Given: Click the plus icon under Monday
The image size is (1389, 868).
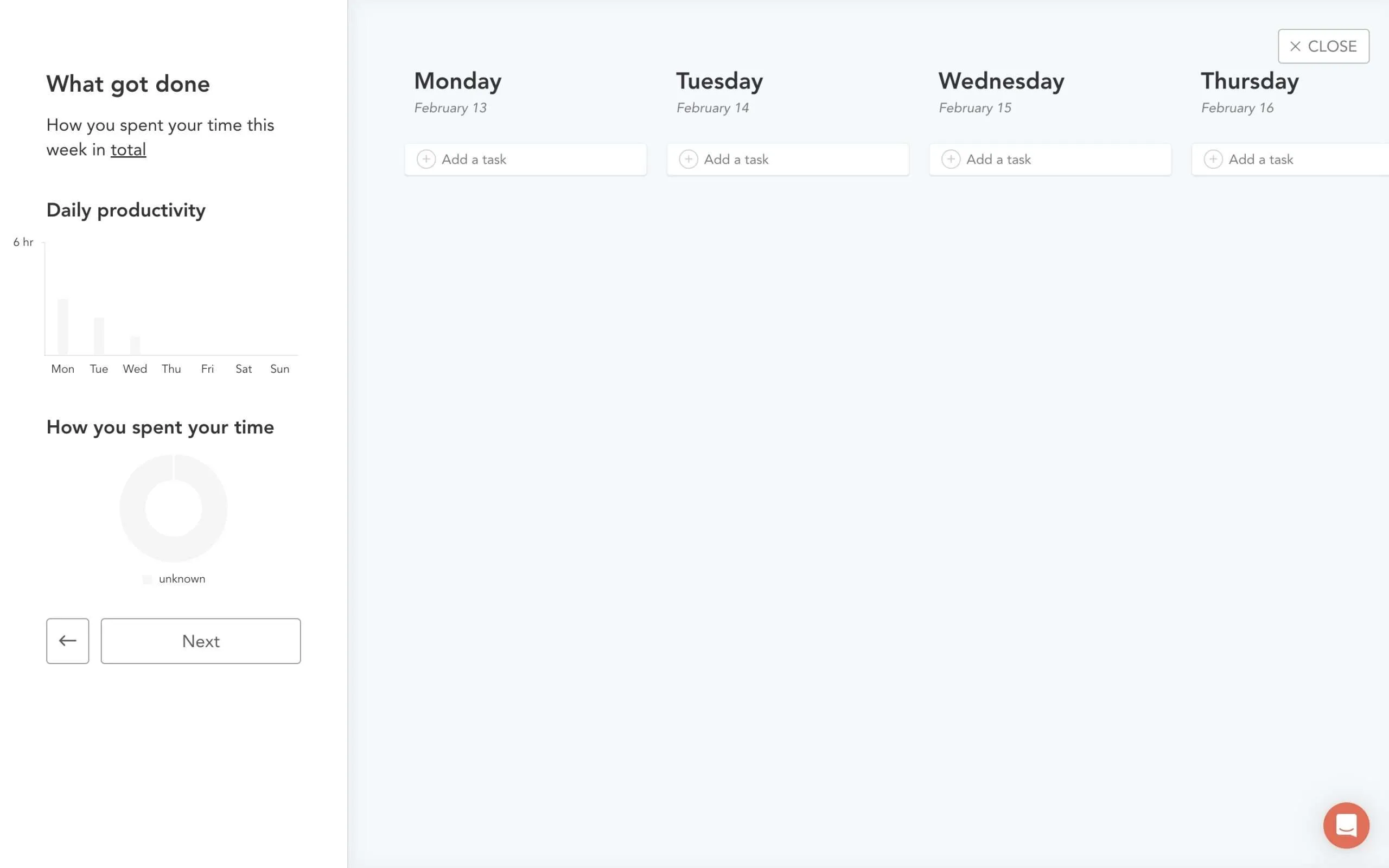Looking at the screenshot, I should click(x=426, y=159).
